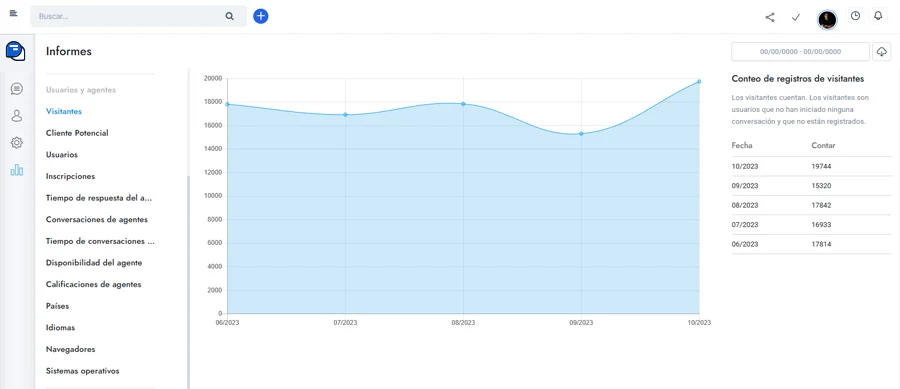Viewport: 900px width, 389px height.
Task: Open the Sistemas operativos report
Action: click(x=83, y=371)
